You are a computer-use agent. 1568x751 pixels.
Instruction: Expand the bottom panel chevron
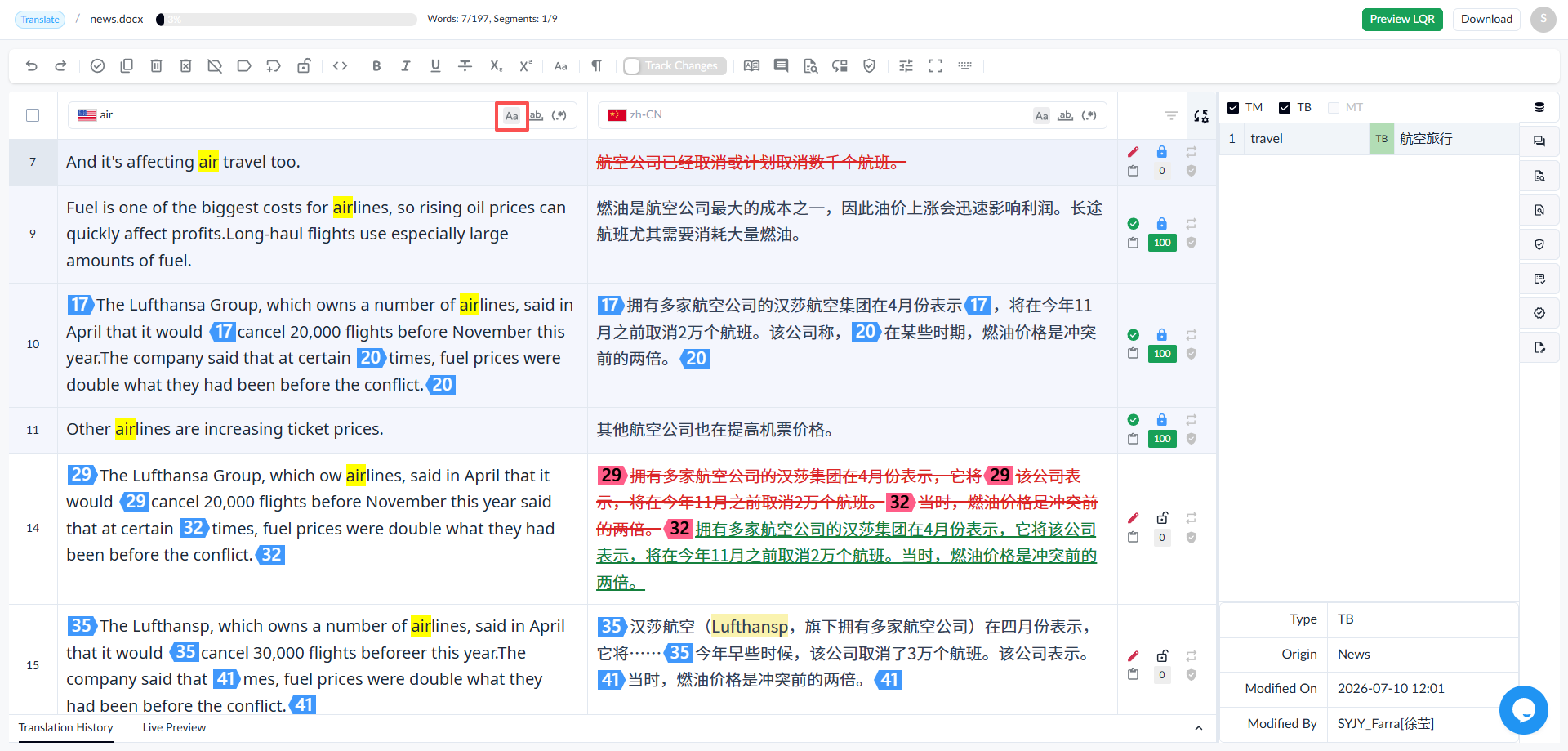(x=1198, y=728)
